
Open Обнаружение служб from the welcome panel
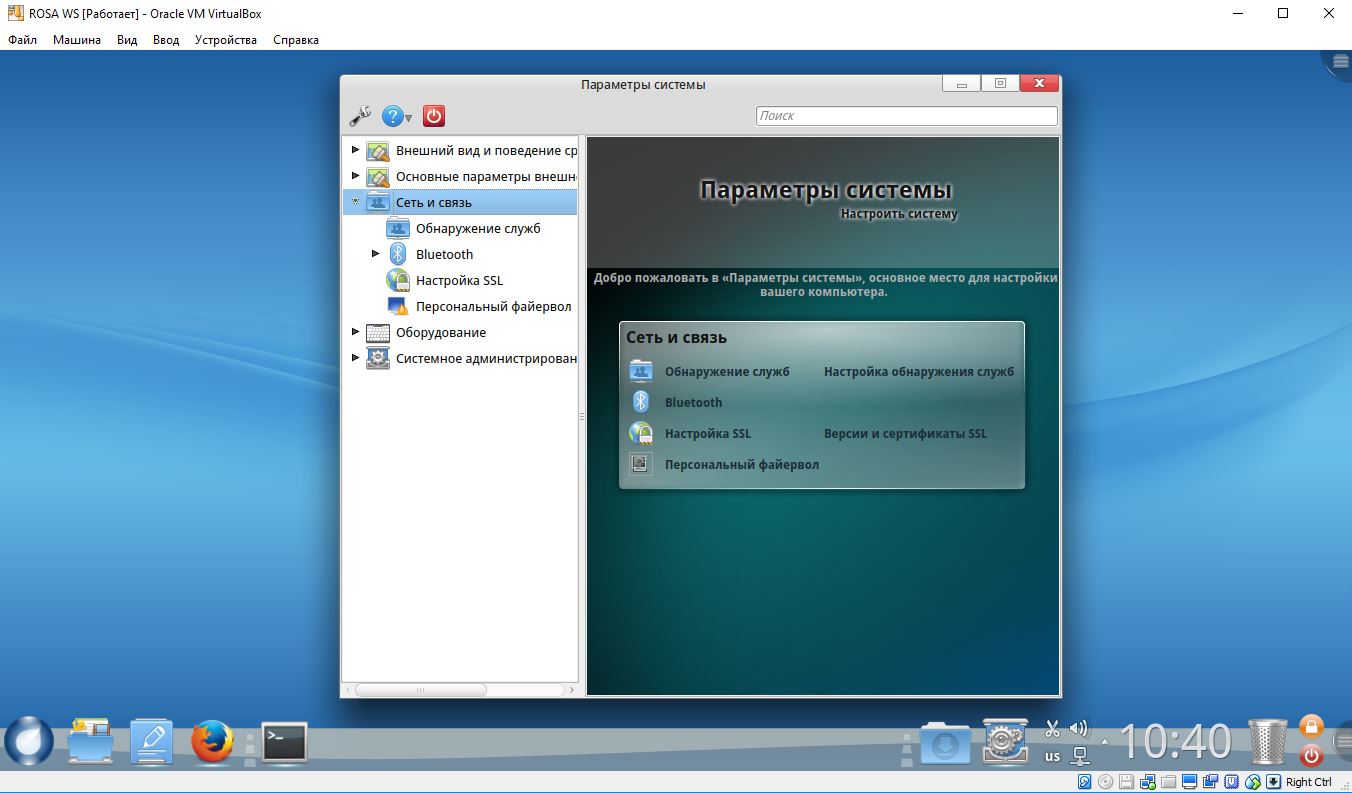(x=727, y=372)
